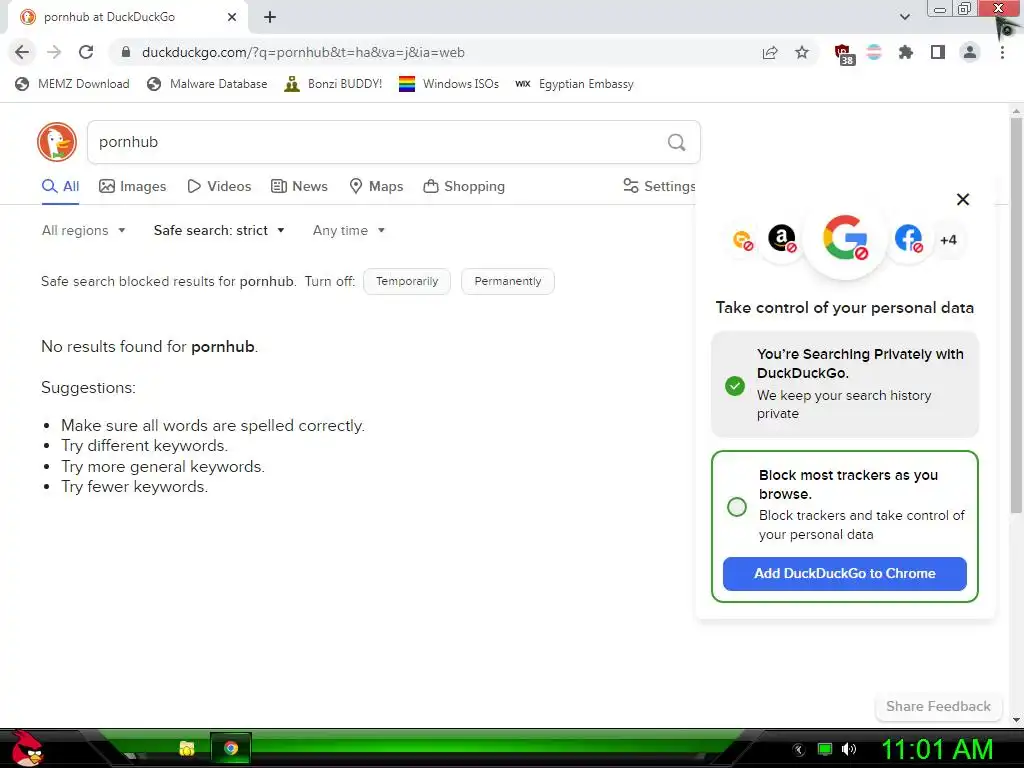
Task: Click the forward navigation arrow
Action: pyautogui.click(x=54, y=52)
